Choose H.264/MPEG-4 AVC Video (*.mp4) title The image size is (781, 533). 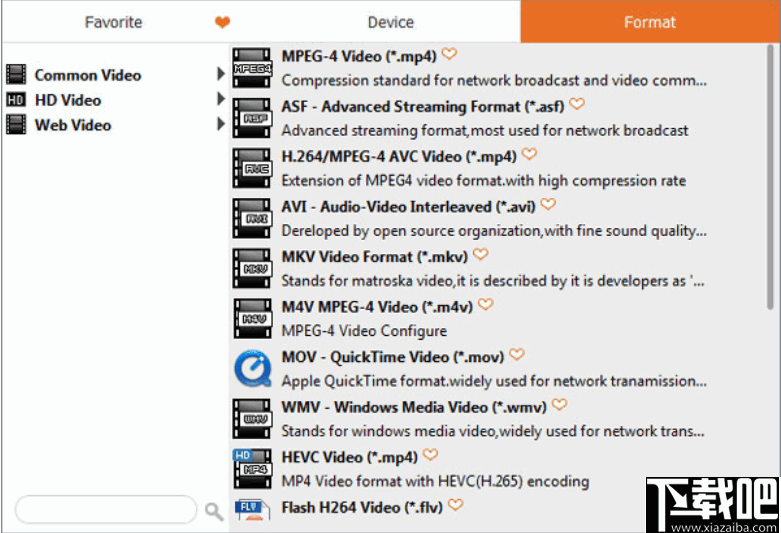(x=399, y=157)
